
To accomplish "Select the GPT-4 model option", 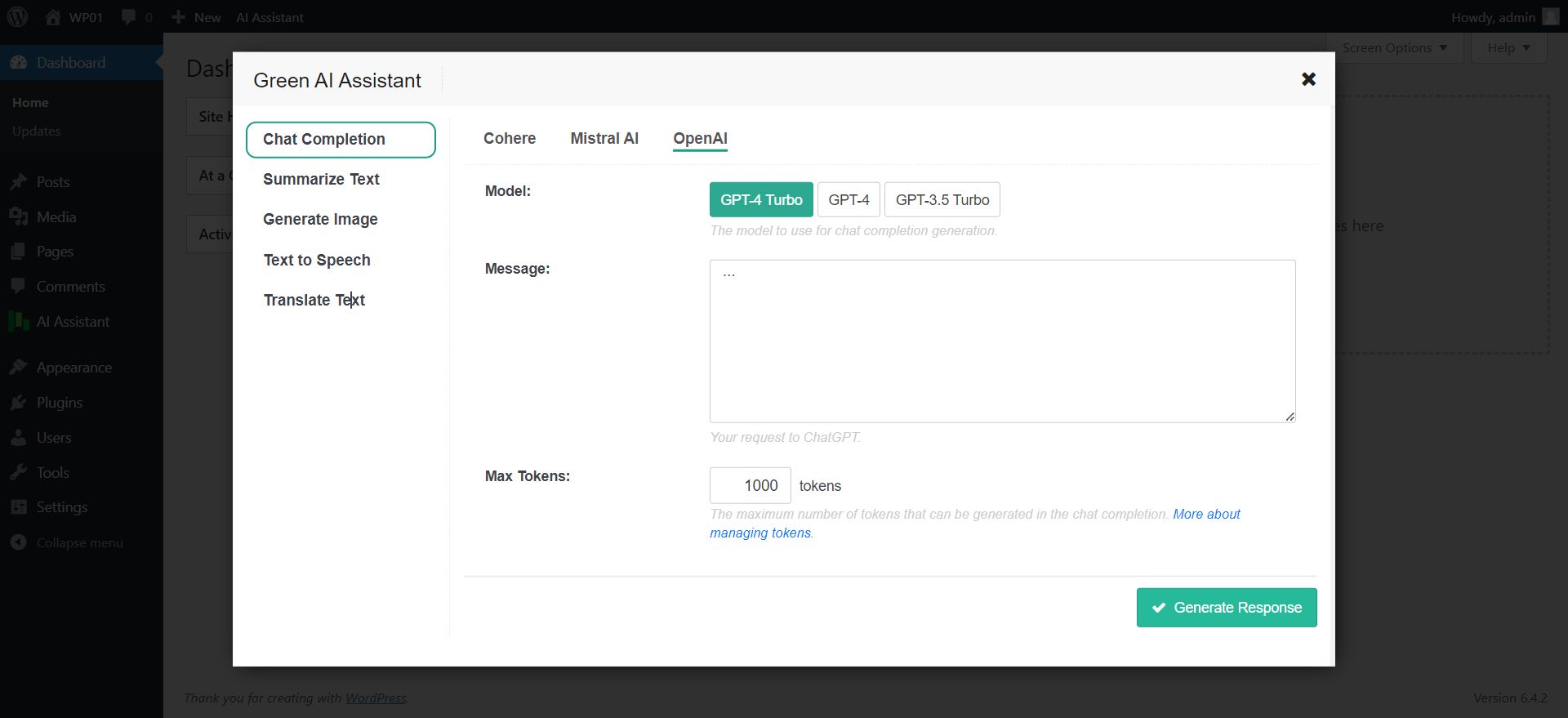I will pyautogui.click(x=849, y=200).
